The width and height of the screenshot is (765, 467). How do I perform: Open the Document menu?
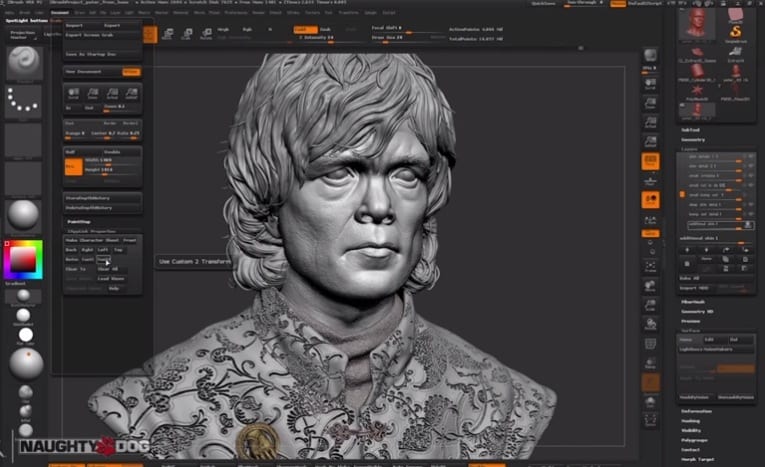click(x=60, y=13)
